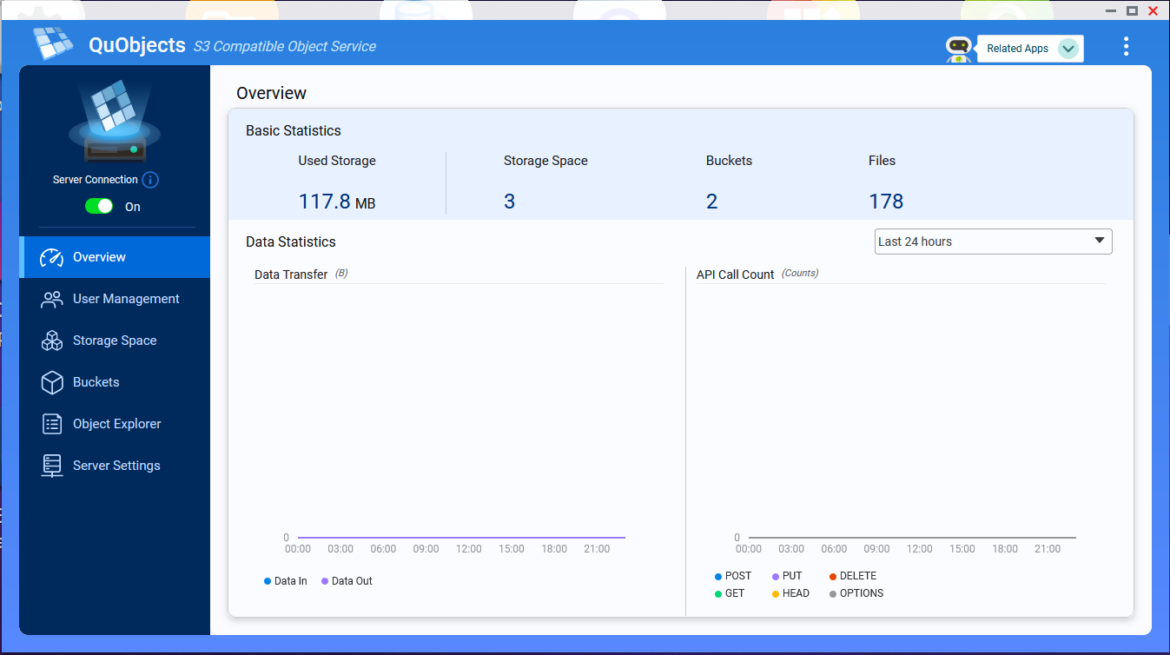Click the Buckets count 2
Image resolution: width=1170 pixels, height=655 pixels.
pos(712,201)
